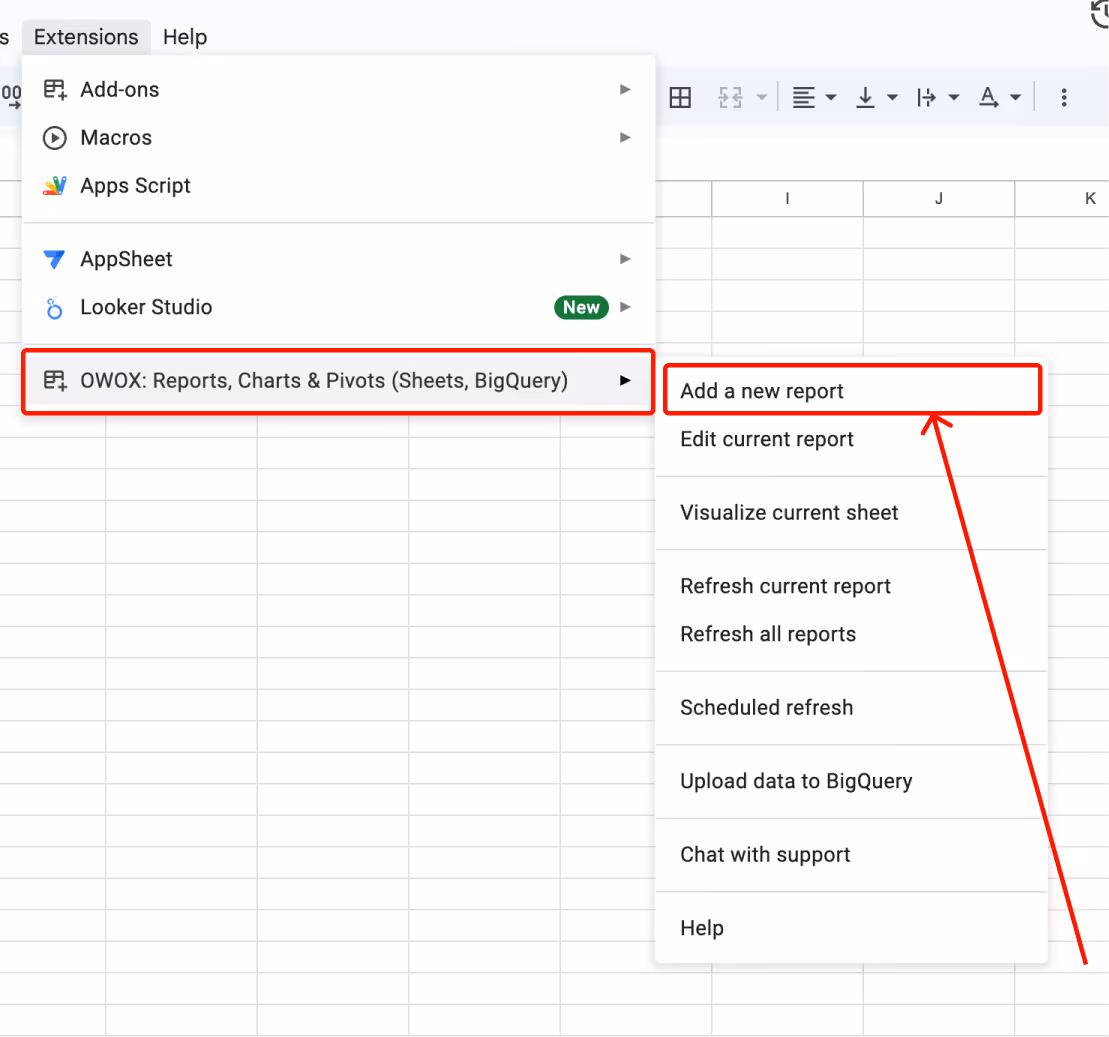
Task: Open the Macros submenu
Action: pyautogui.click(x=338, y=138)
